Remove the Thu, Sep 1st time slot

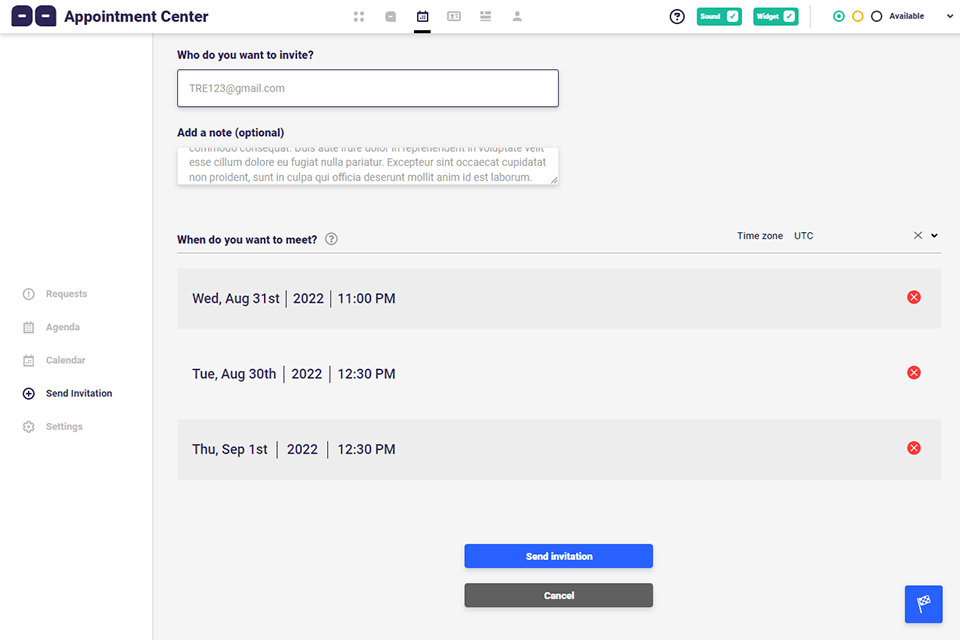point(913,448)
